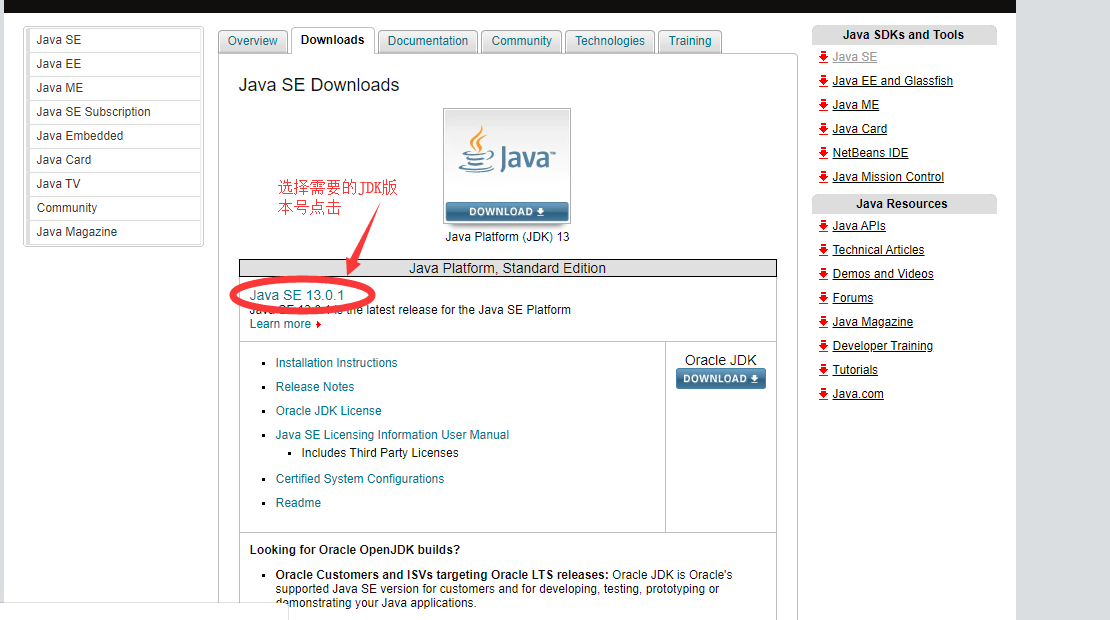Click red arrow icon beside Forums
Viewport: 1110px width, 620px height.
pyautogui.click(x=823, y=298)
